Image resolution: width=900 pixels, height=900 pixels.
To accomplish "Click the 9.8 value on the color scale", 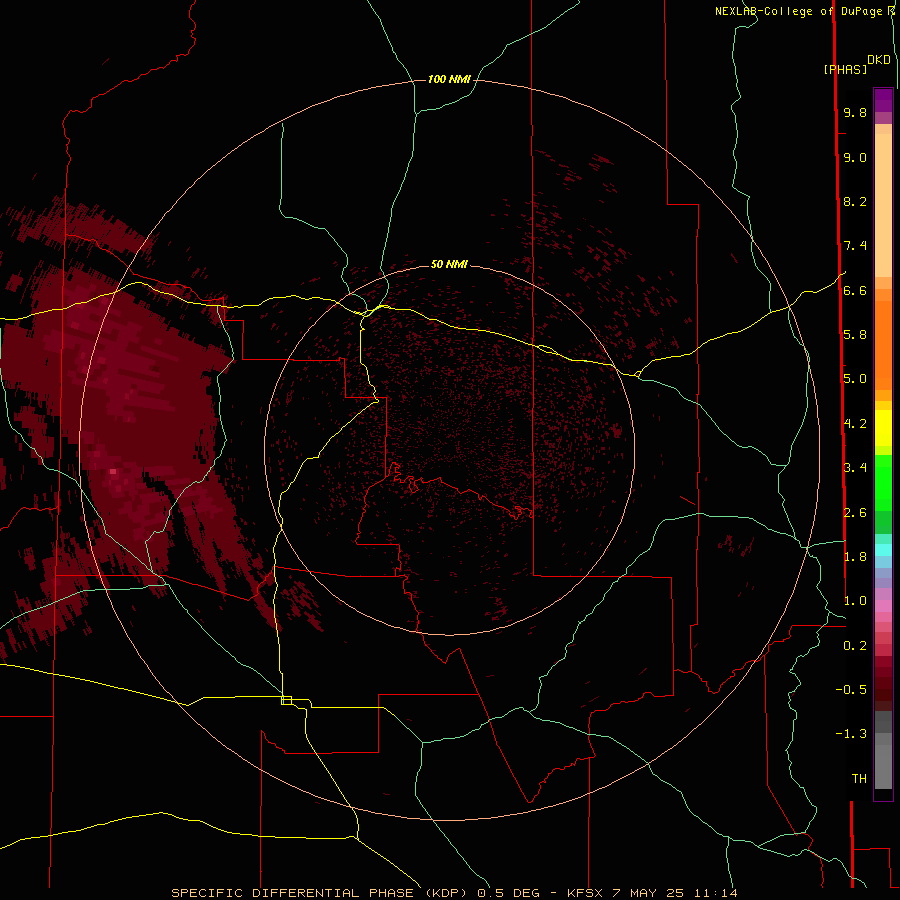I will [x=855, y=112].
